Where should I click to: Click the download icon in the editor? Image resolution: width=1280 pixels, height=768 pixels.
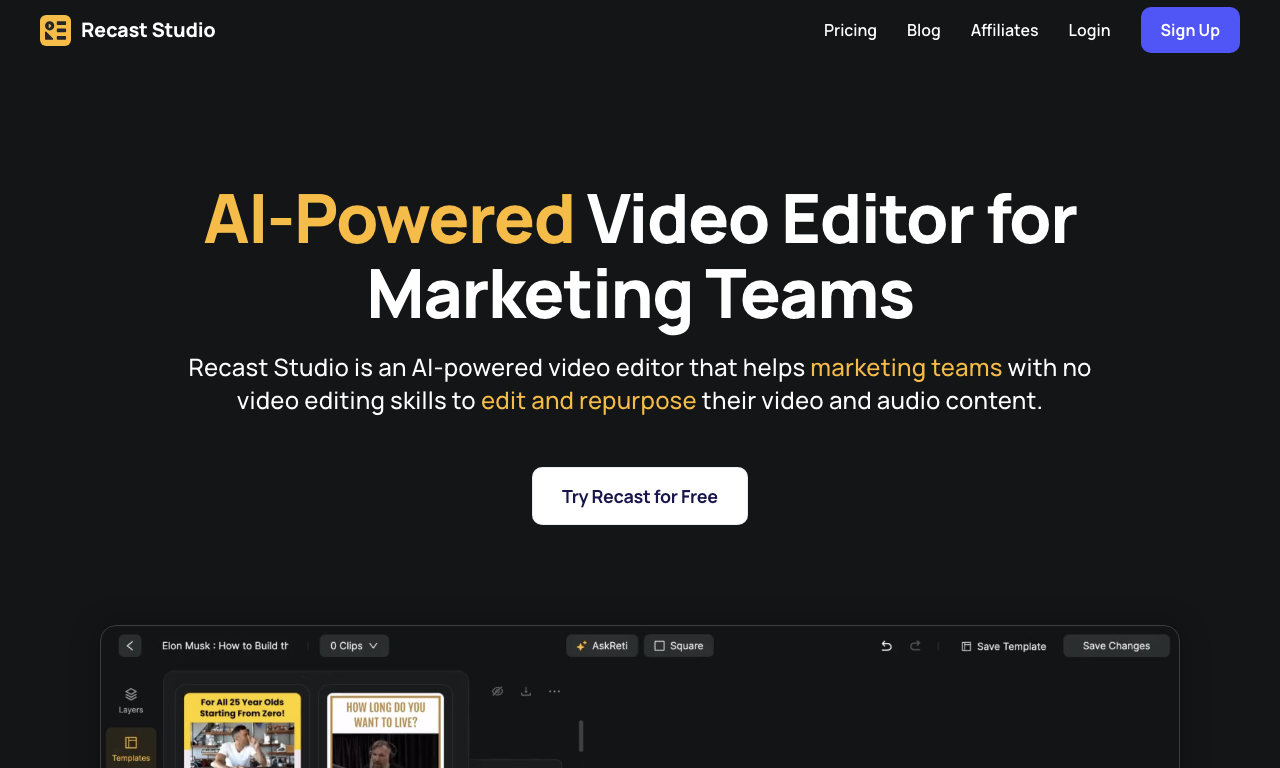tap(526, 691)
